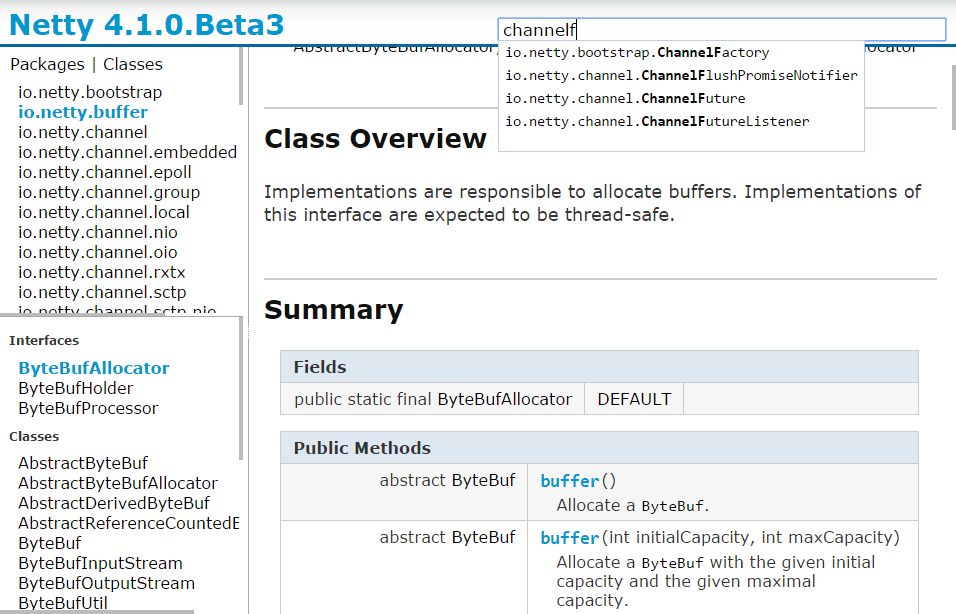
Task: Click the Public Methods table header
Action: (599, 448)
